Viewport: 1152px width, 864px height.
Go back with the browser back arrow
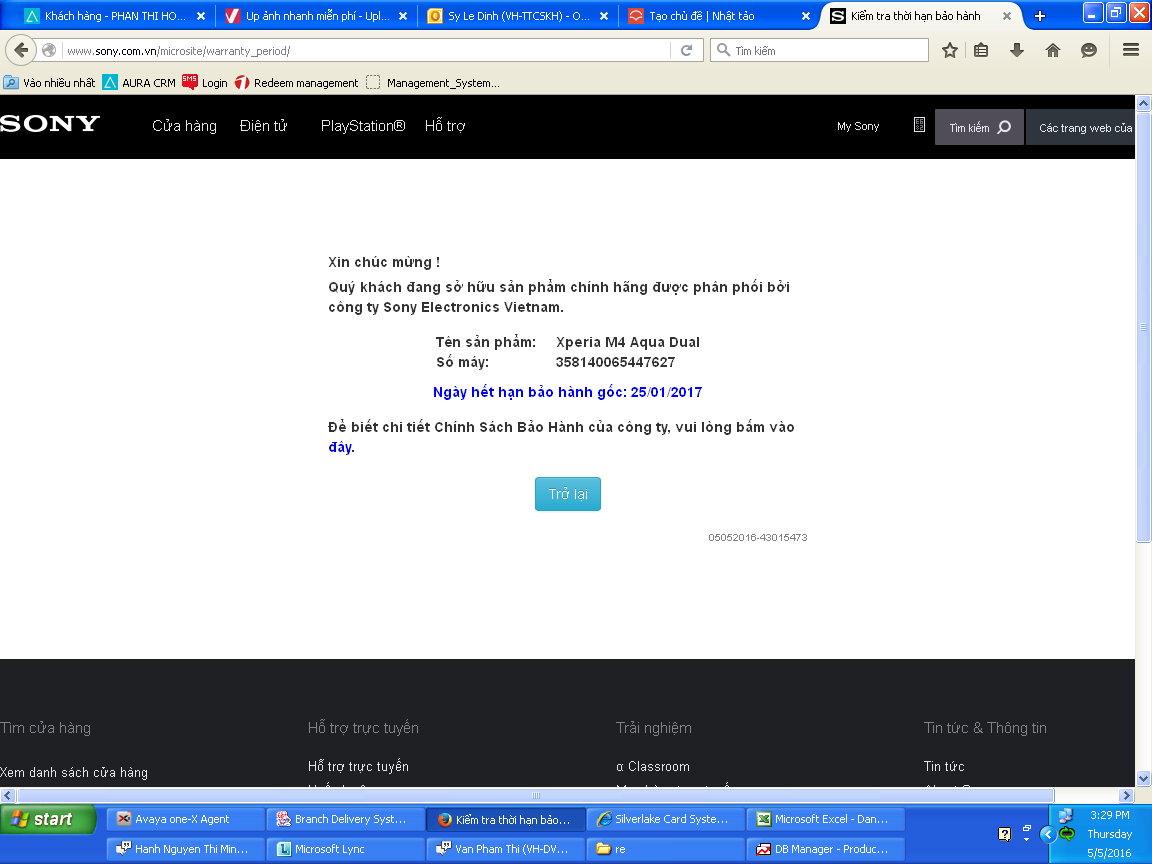[x=21, y=50]
